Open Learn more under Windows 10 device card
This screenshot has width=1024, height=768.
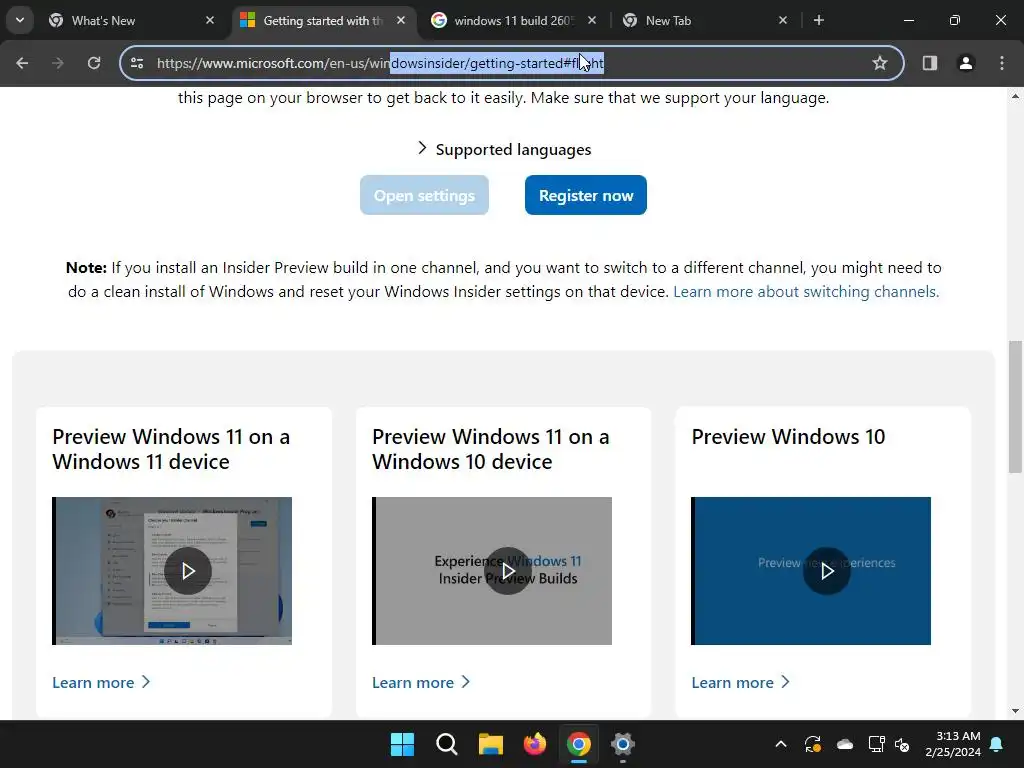click(x=421, y=682)
